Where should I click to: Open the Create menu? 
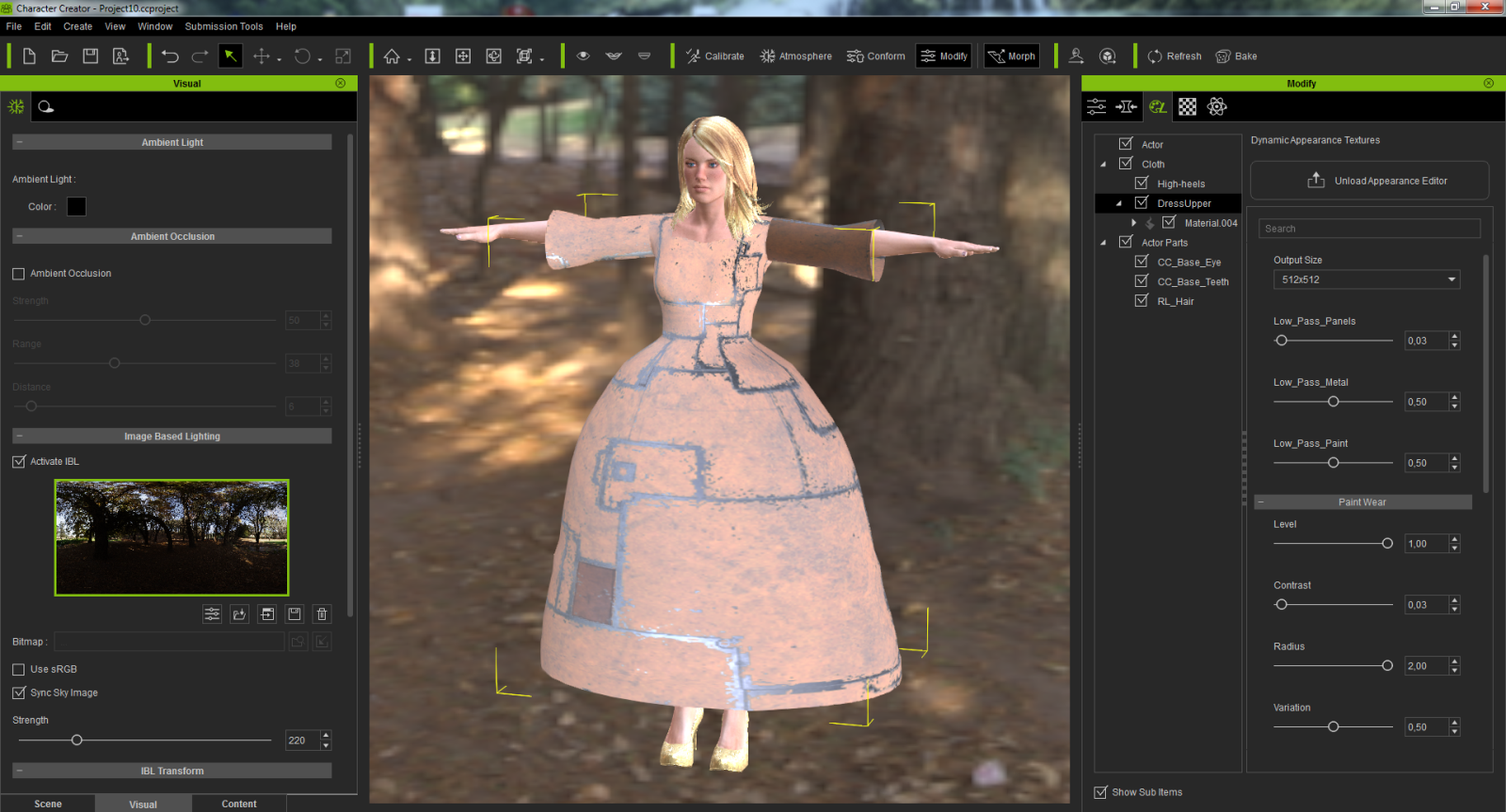77,26
